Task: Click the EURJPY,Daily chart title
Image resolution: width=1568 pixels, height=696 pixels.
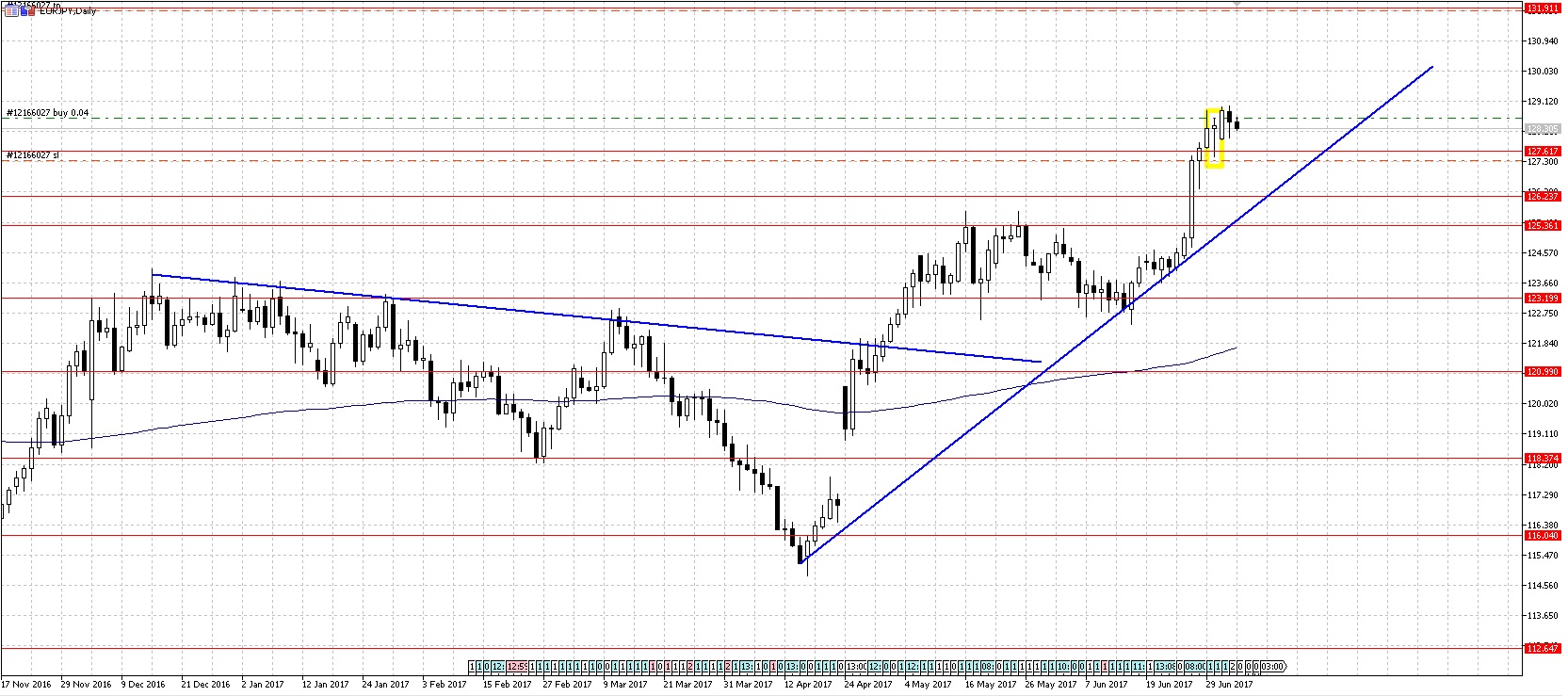Action: tap(68, 11)
